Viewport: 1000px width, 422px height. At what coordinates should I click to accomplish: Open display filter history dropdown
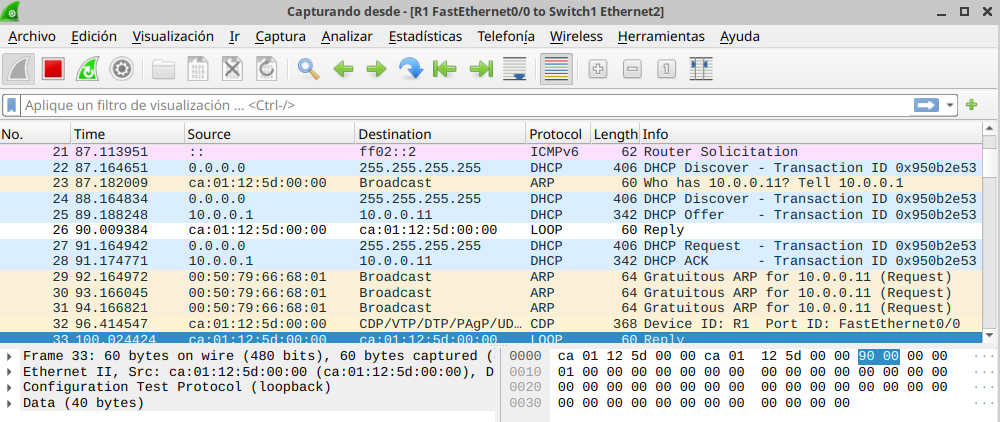[950, 105]
